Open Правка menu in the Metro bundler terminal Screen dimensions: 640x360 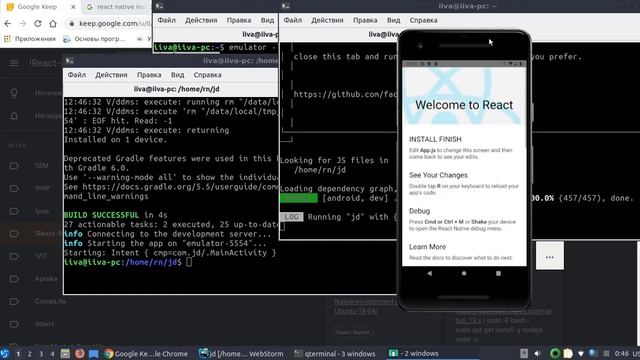[365, 20]
